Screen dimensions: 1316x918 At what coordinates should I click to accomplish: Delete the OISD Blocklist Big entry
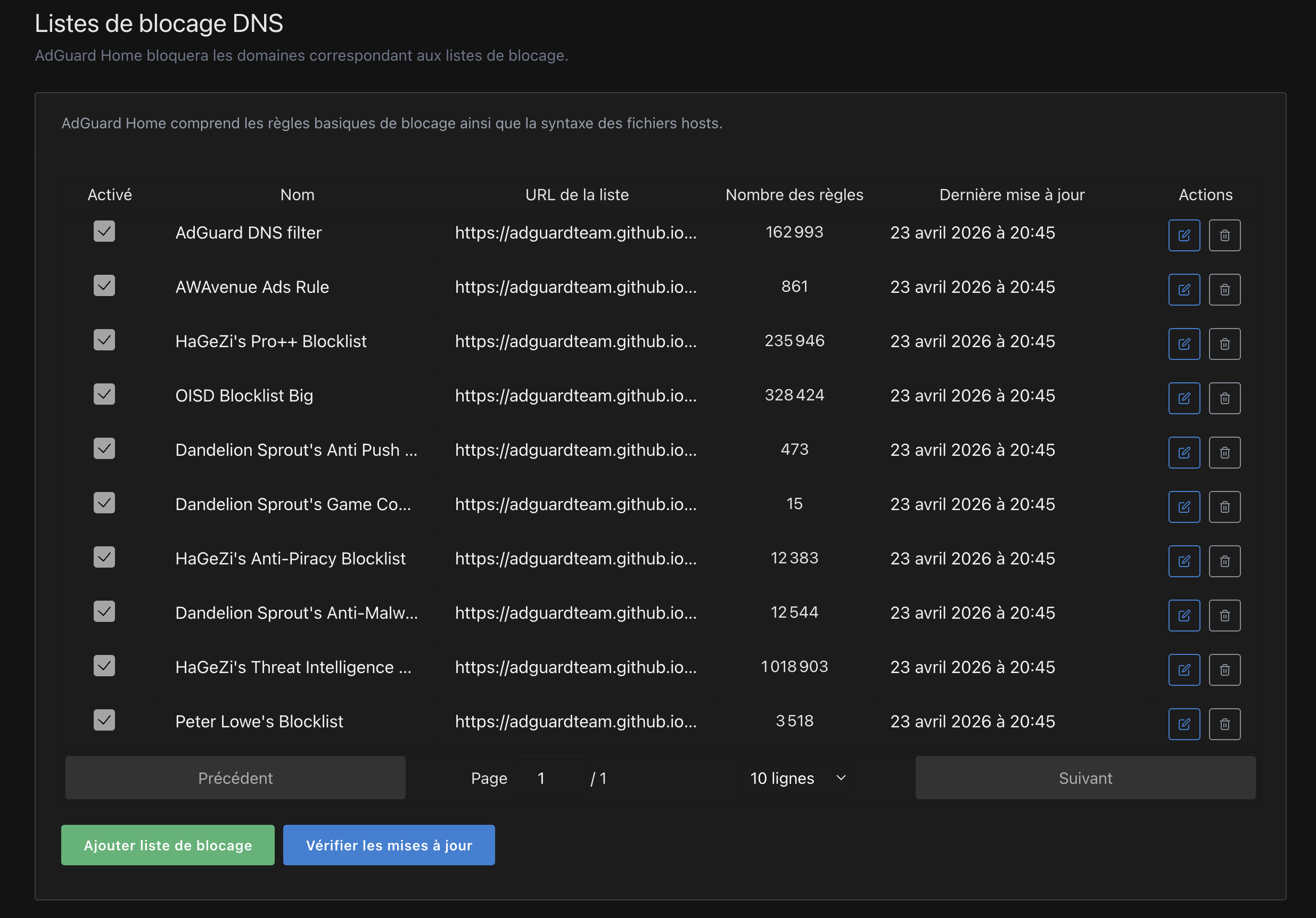pyautogui.click(x=1225, y=398)
